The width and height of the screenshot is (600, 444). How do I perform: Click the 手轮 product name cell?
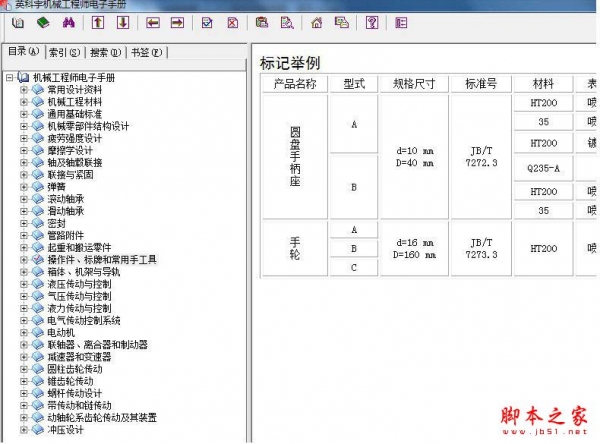pos(295,248)
